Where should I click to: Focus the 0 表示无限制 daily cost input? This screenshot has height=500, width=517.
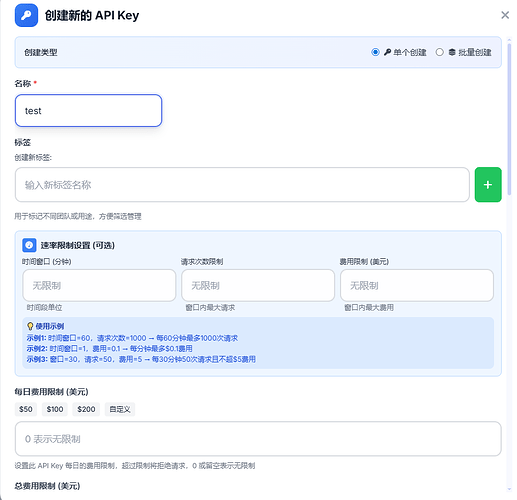pos(258,439)
